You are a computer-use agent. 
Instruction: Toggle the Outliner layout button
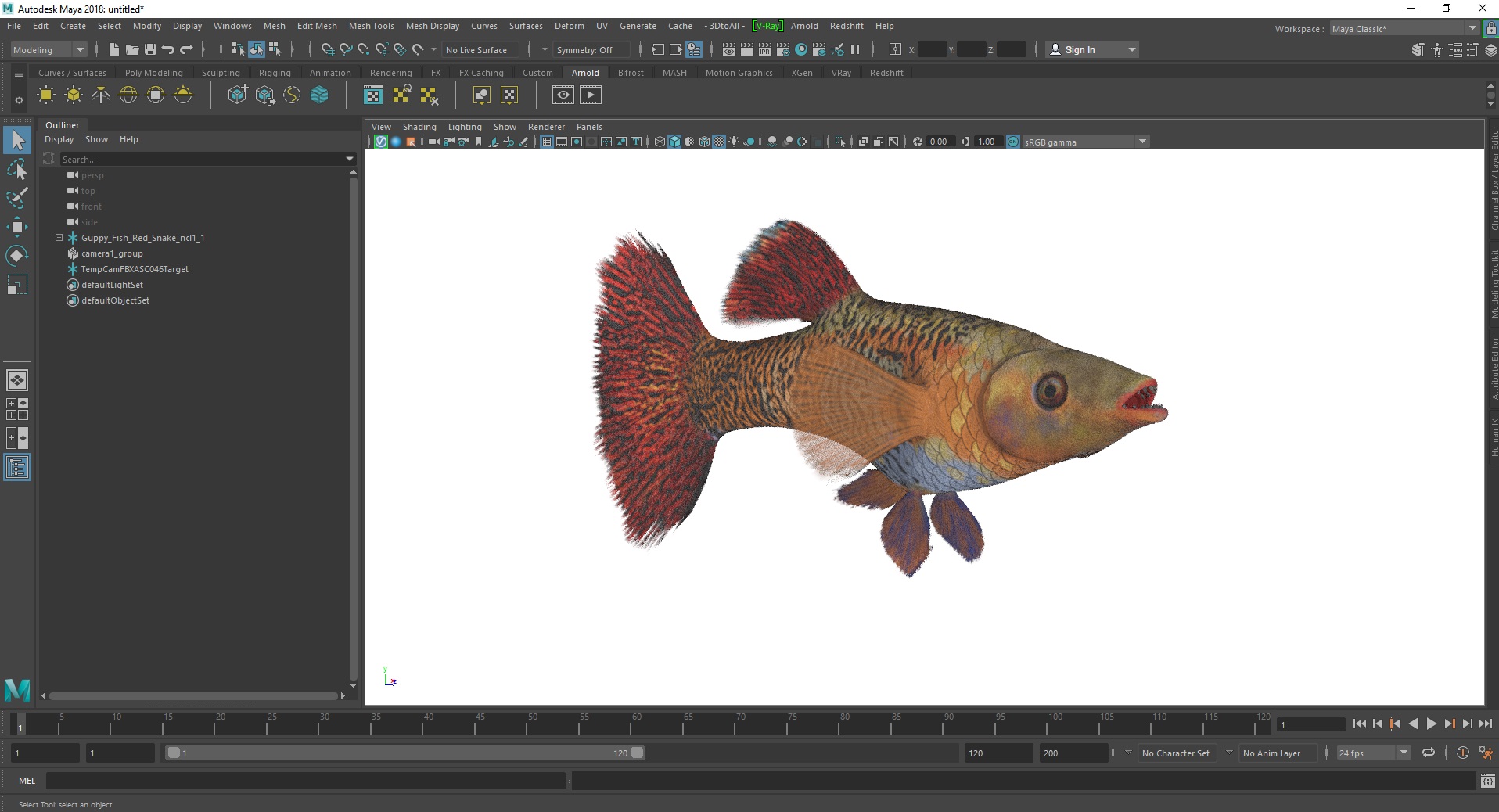click(17, 468)
